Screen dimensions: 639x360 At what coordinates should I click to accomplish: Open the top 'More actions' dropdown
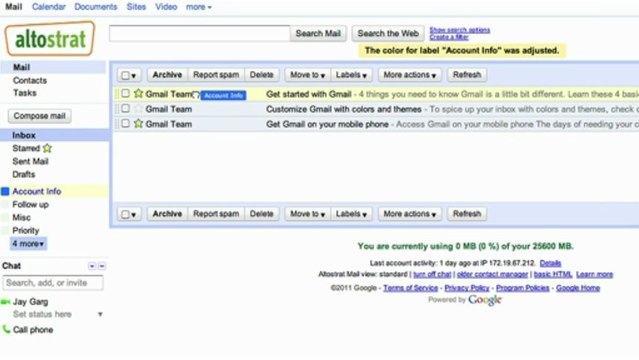point(410,75)
